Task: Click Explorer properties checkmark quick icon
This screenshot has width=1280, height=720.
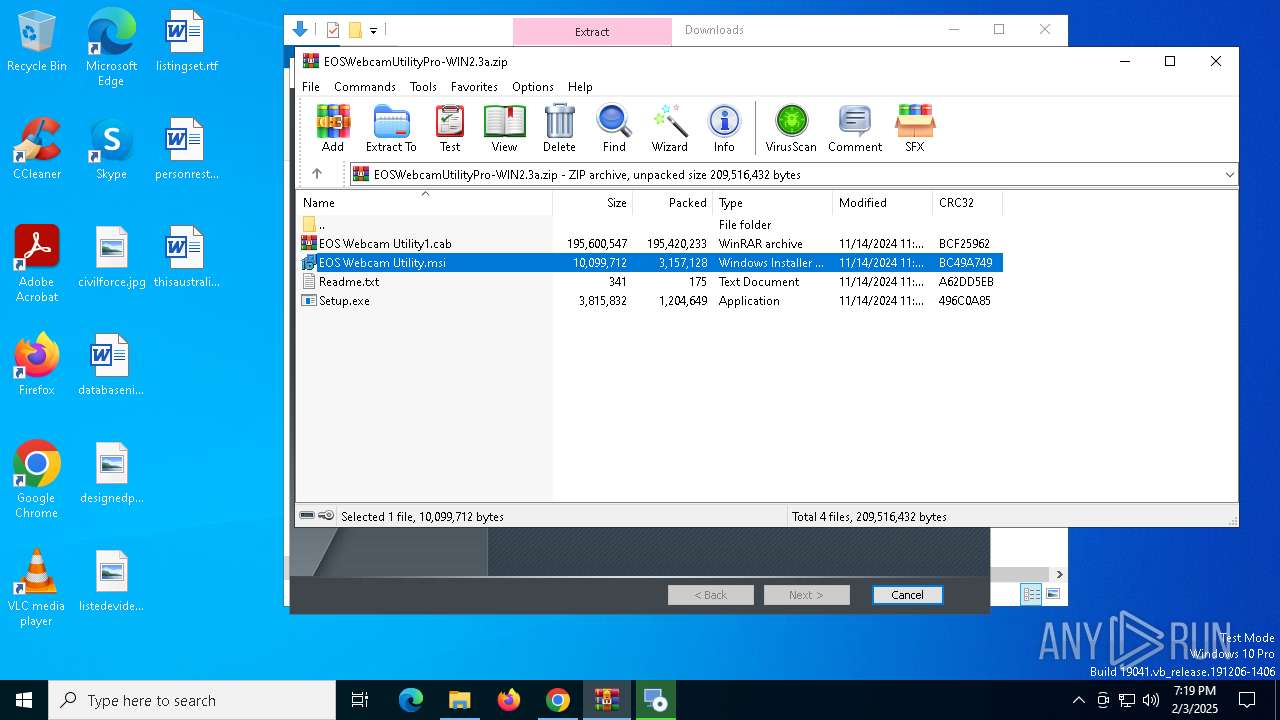Action: (x=333, y=30)
